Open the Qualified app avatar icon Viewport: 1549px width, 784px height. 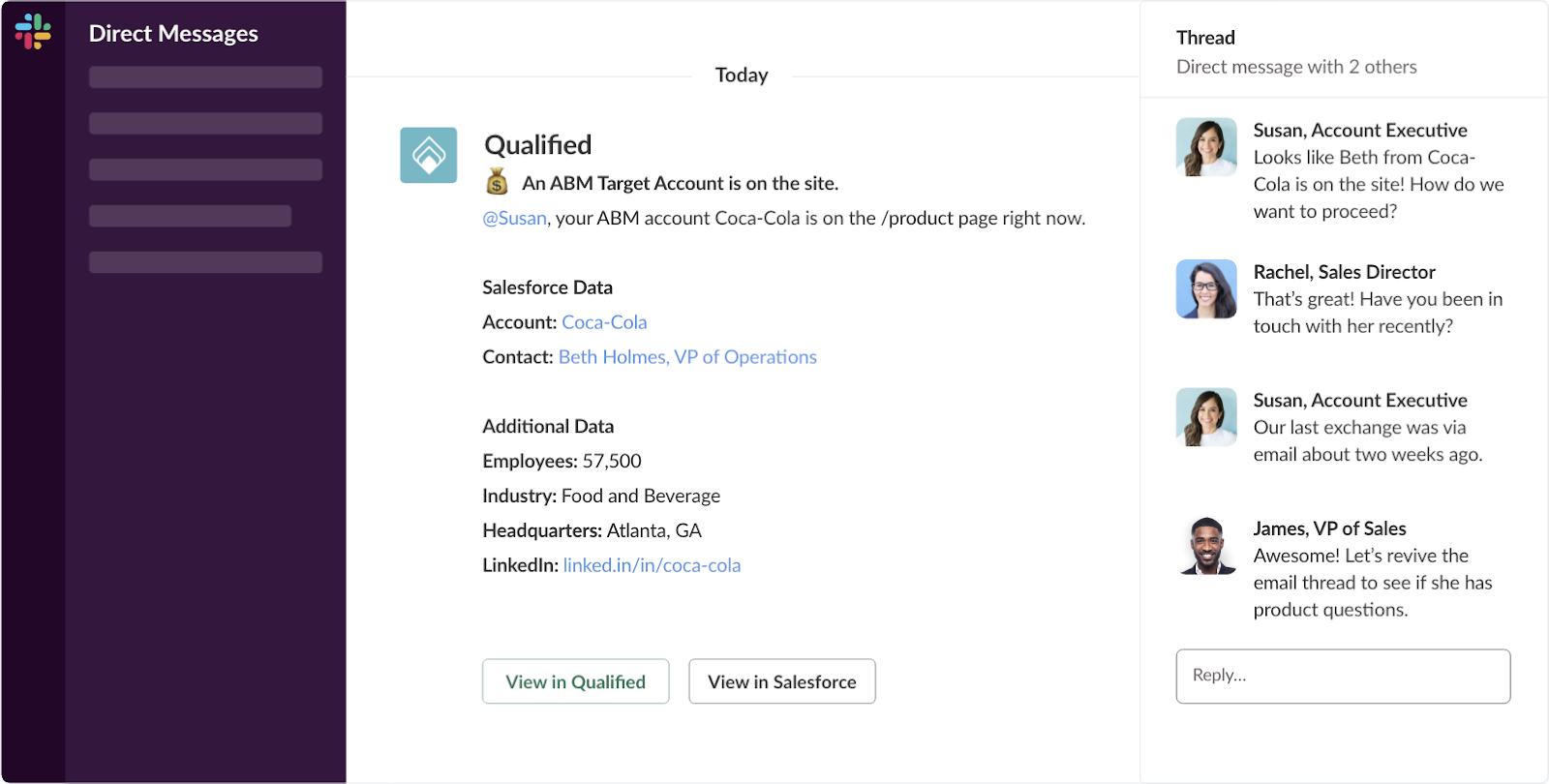coord(428,155)
